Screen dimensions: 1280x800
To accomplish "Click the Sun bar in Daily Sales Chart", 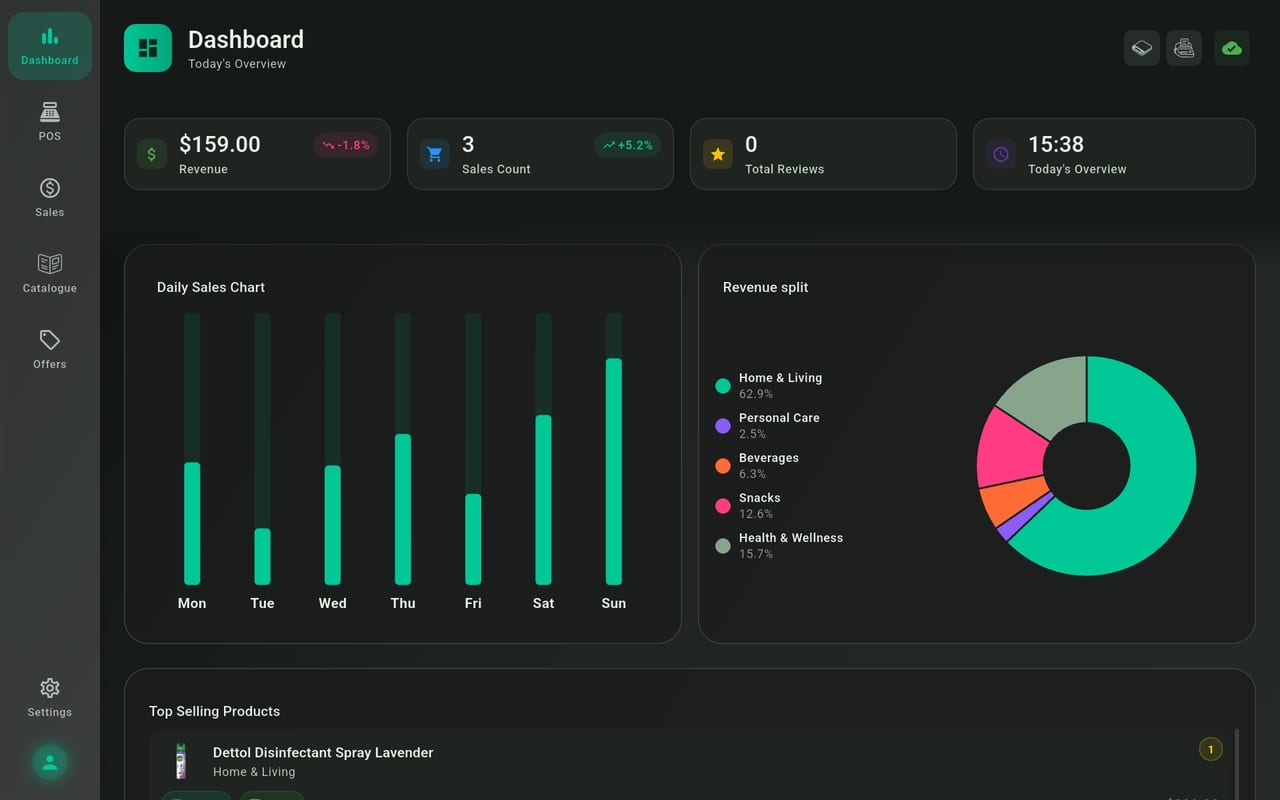I will (614, 471).
